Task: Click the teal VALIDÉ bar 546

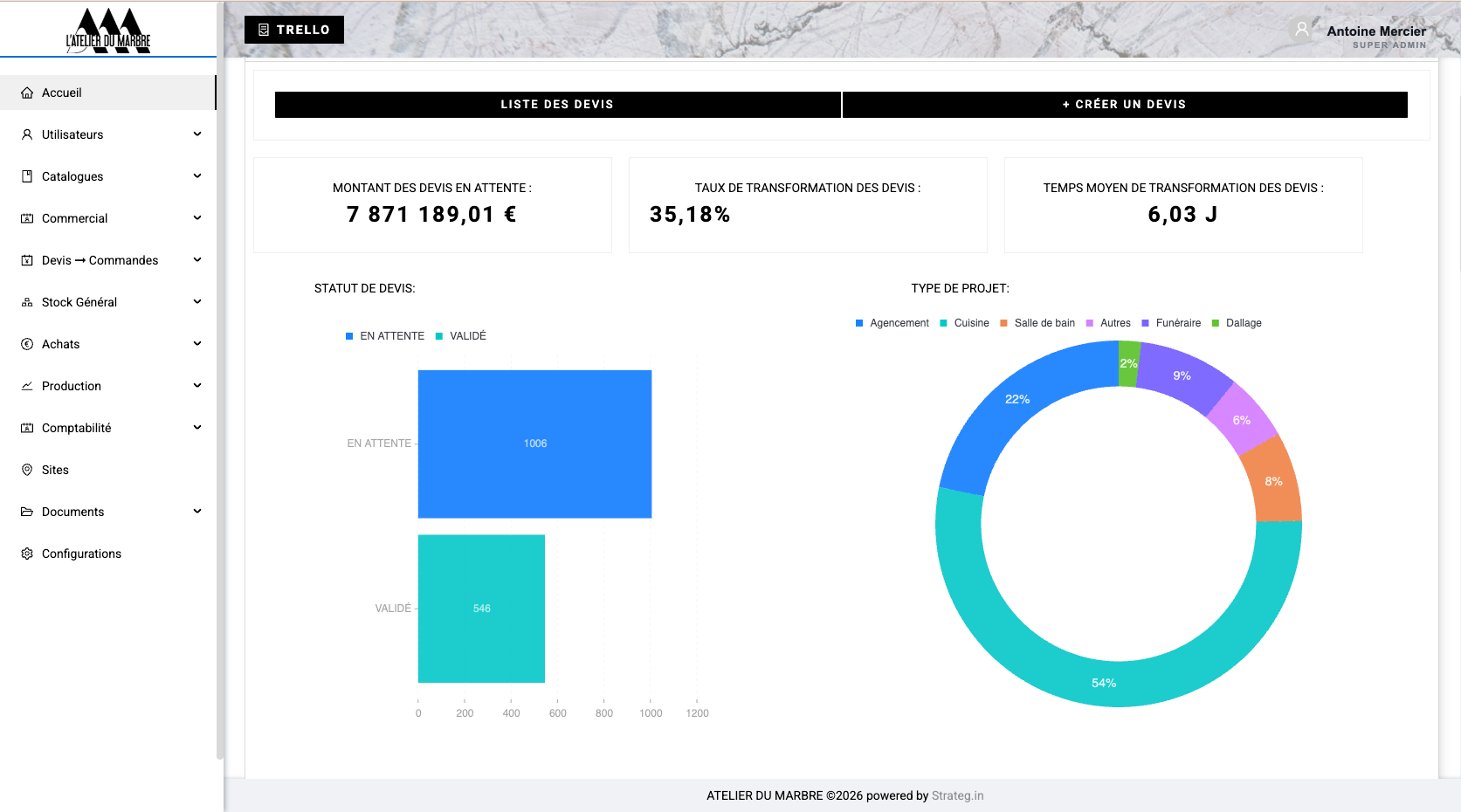Action: [x=481, y=609]
